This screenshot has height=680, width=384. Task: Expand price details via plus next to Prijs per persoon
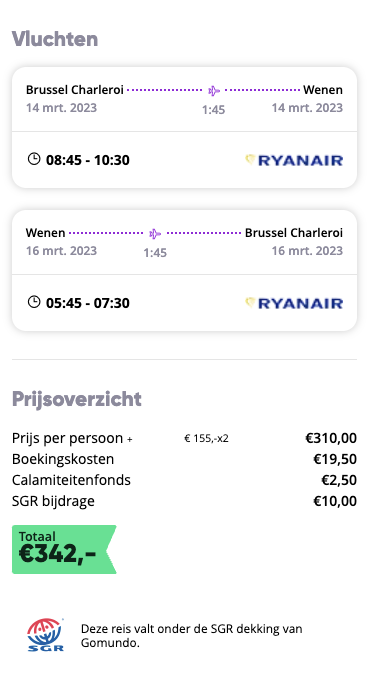tap(130, 439)
